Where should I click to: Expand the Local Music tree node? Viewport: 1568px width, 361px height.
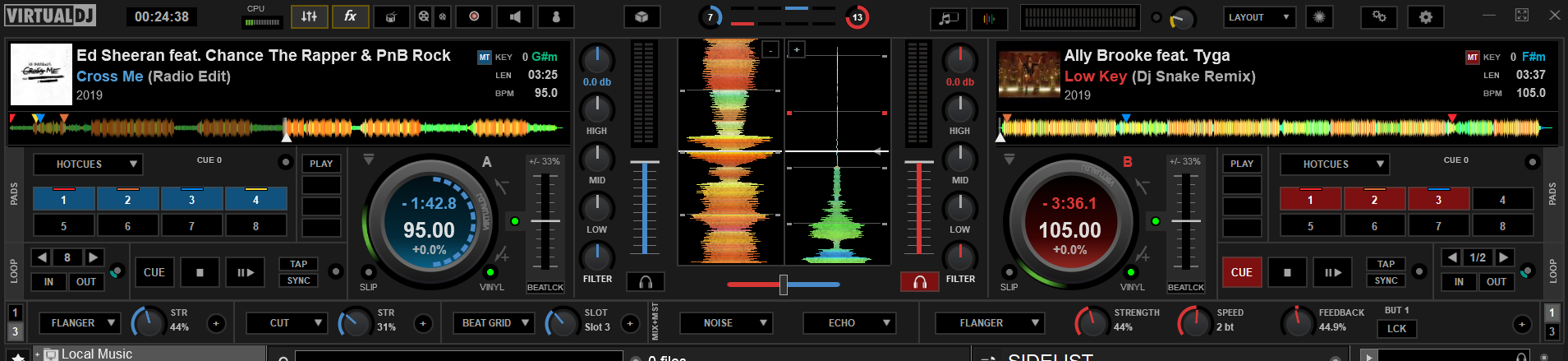[x=37, y=354]
